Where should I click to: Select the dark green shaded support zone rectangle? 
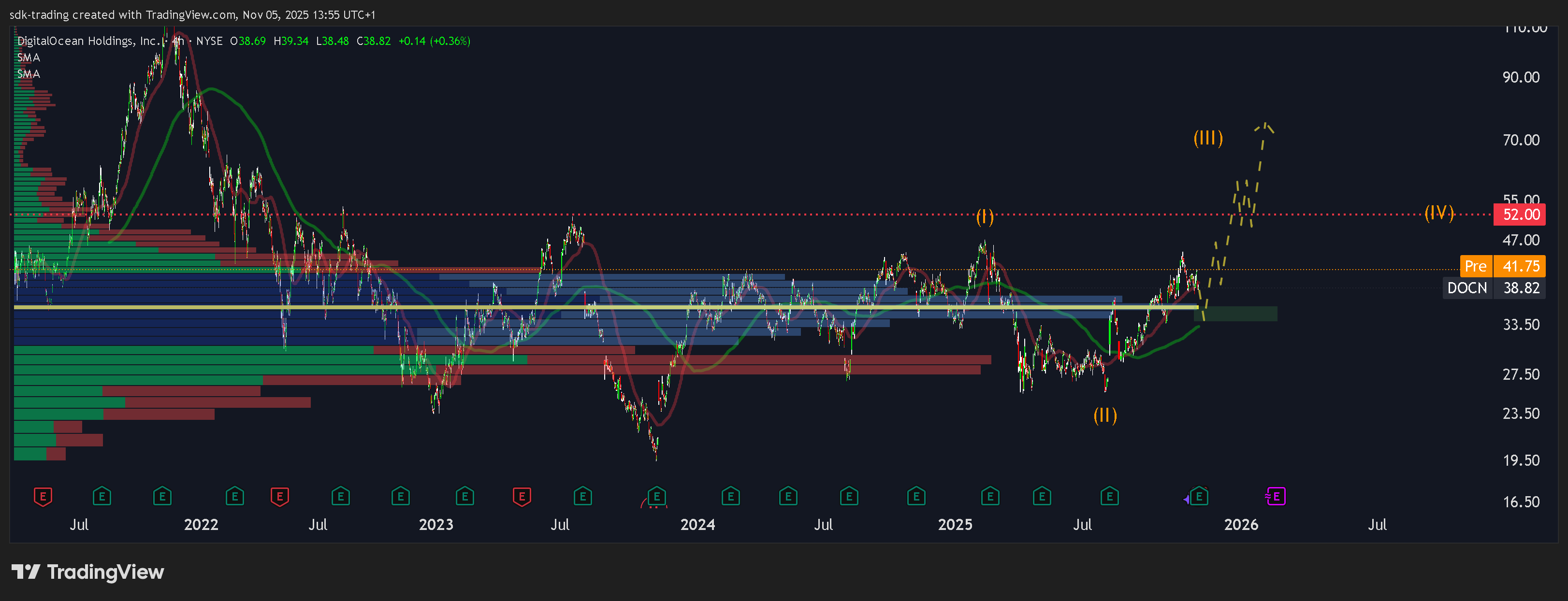[1235, 314]
